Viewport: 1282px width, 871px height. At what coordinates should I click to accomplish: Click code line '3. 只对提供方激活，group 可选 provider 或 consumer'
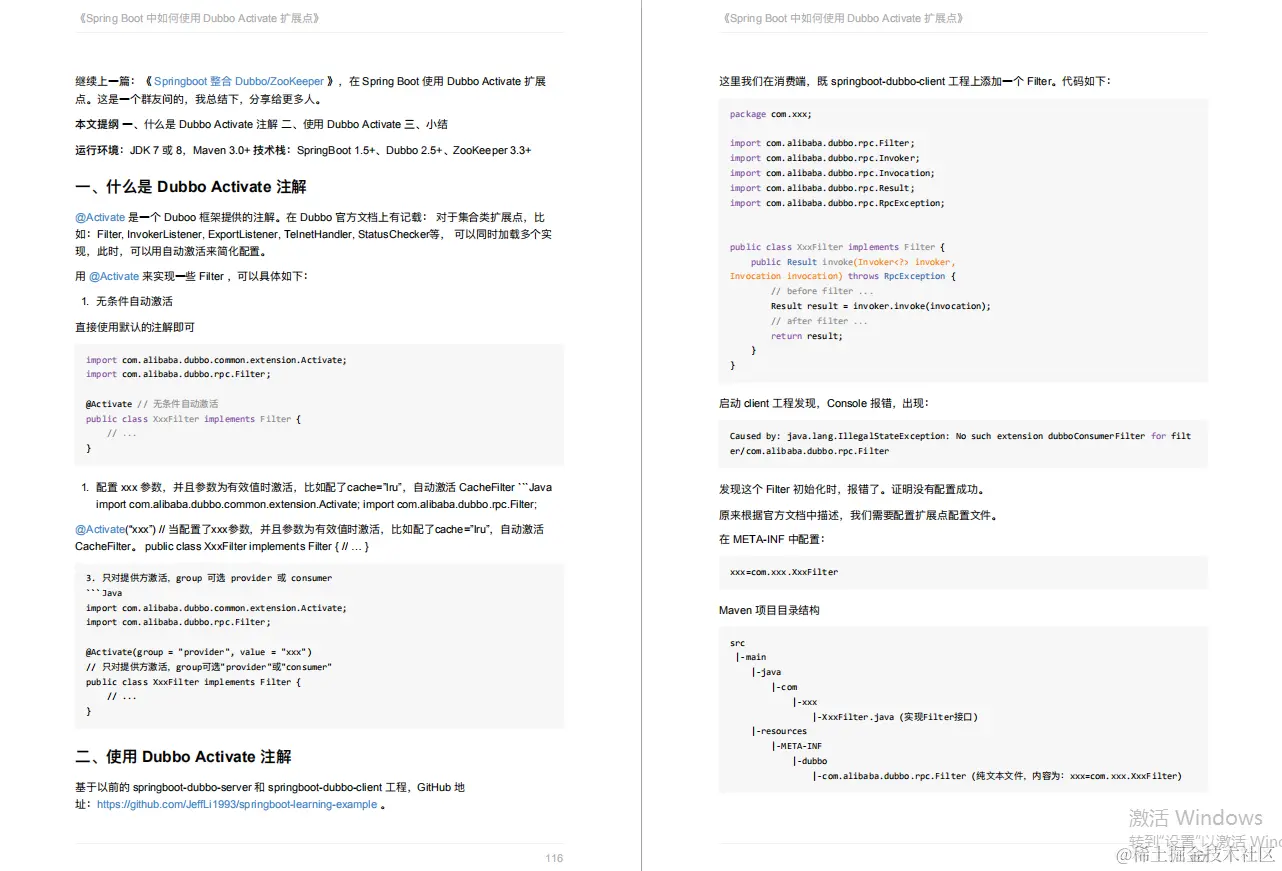[209, 578]
